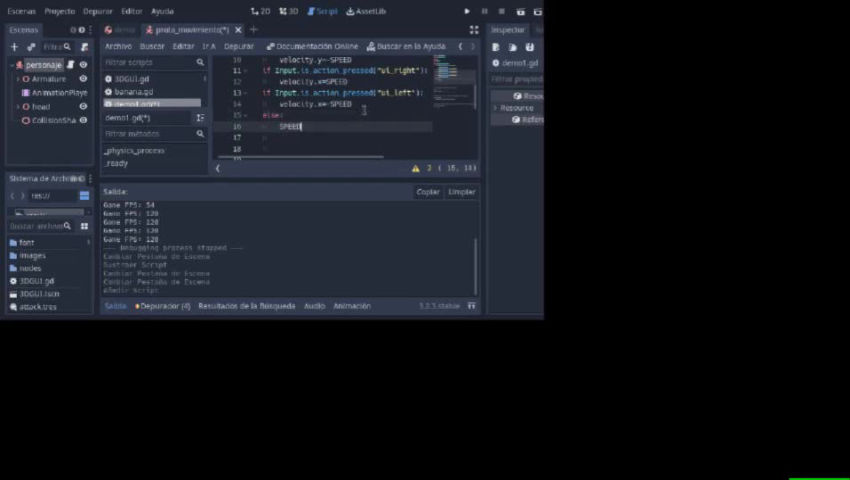Switch to 2D workspace
Screen dimensions: 850x480
click(x=261, y=11)
